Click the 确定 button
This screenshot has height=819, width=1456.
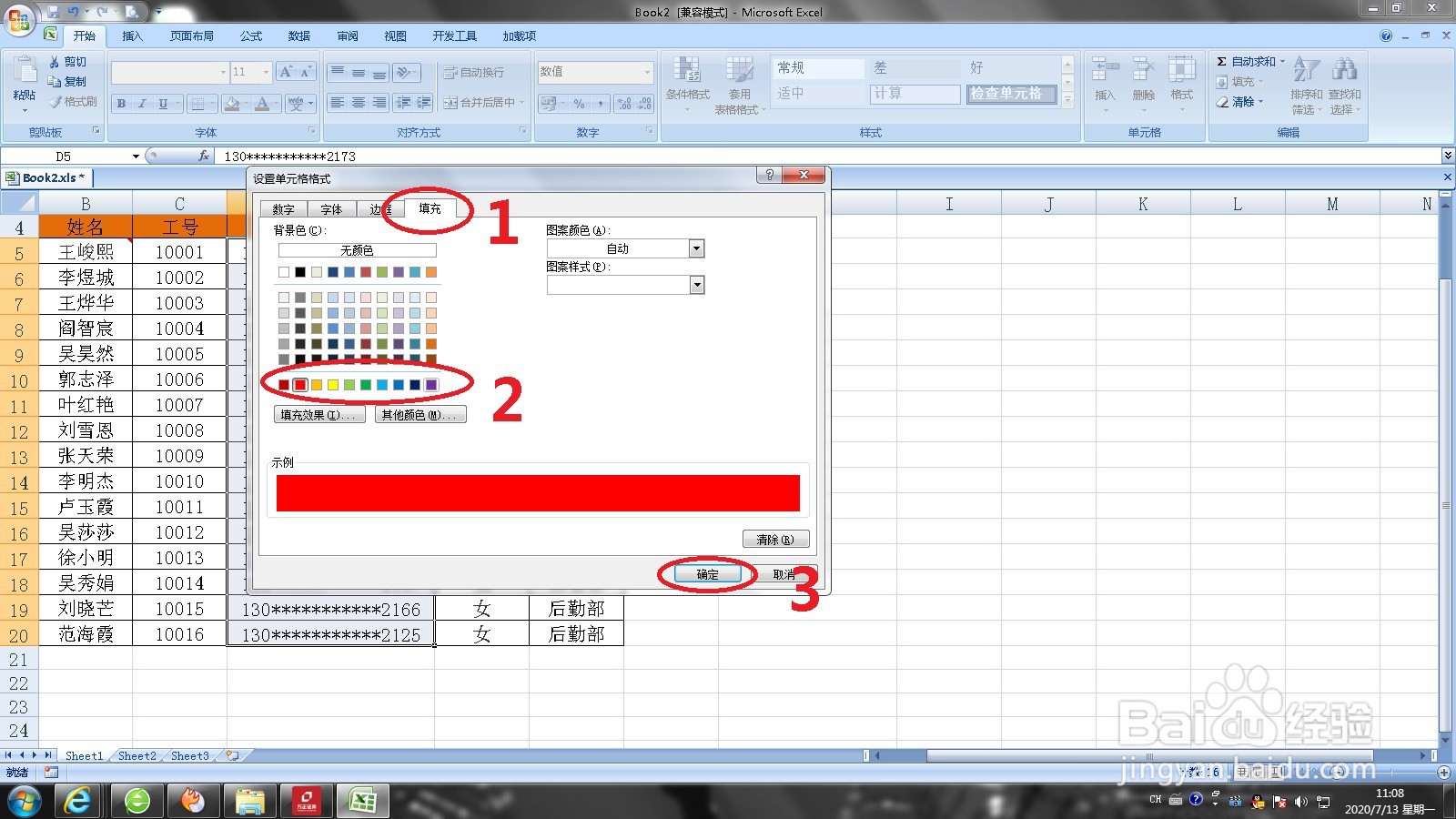[x=707, y=574]
